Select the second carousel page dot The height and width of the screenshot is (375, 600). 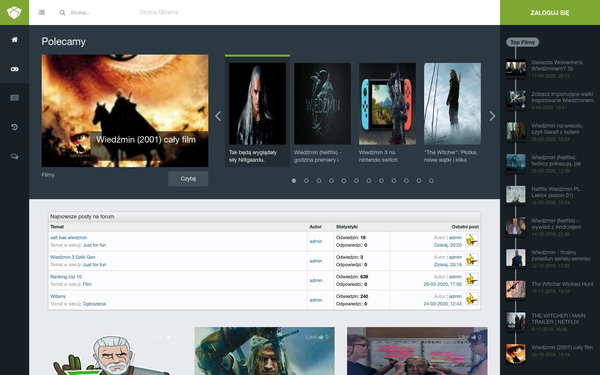pos(306,181)
